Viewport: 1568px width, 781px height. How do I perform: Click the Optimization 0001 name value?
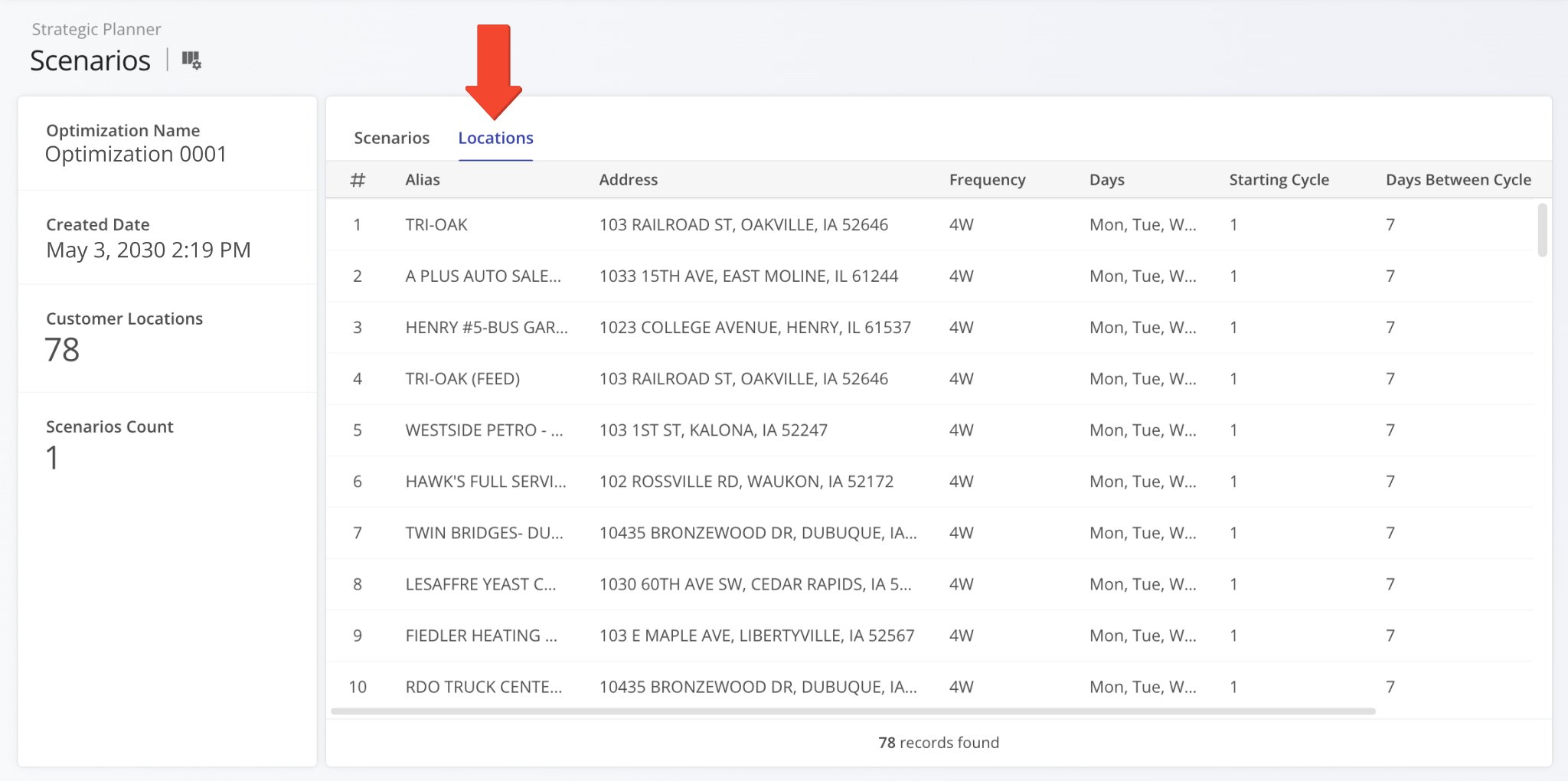(136, 154)
